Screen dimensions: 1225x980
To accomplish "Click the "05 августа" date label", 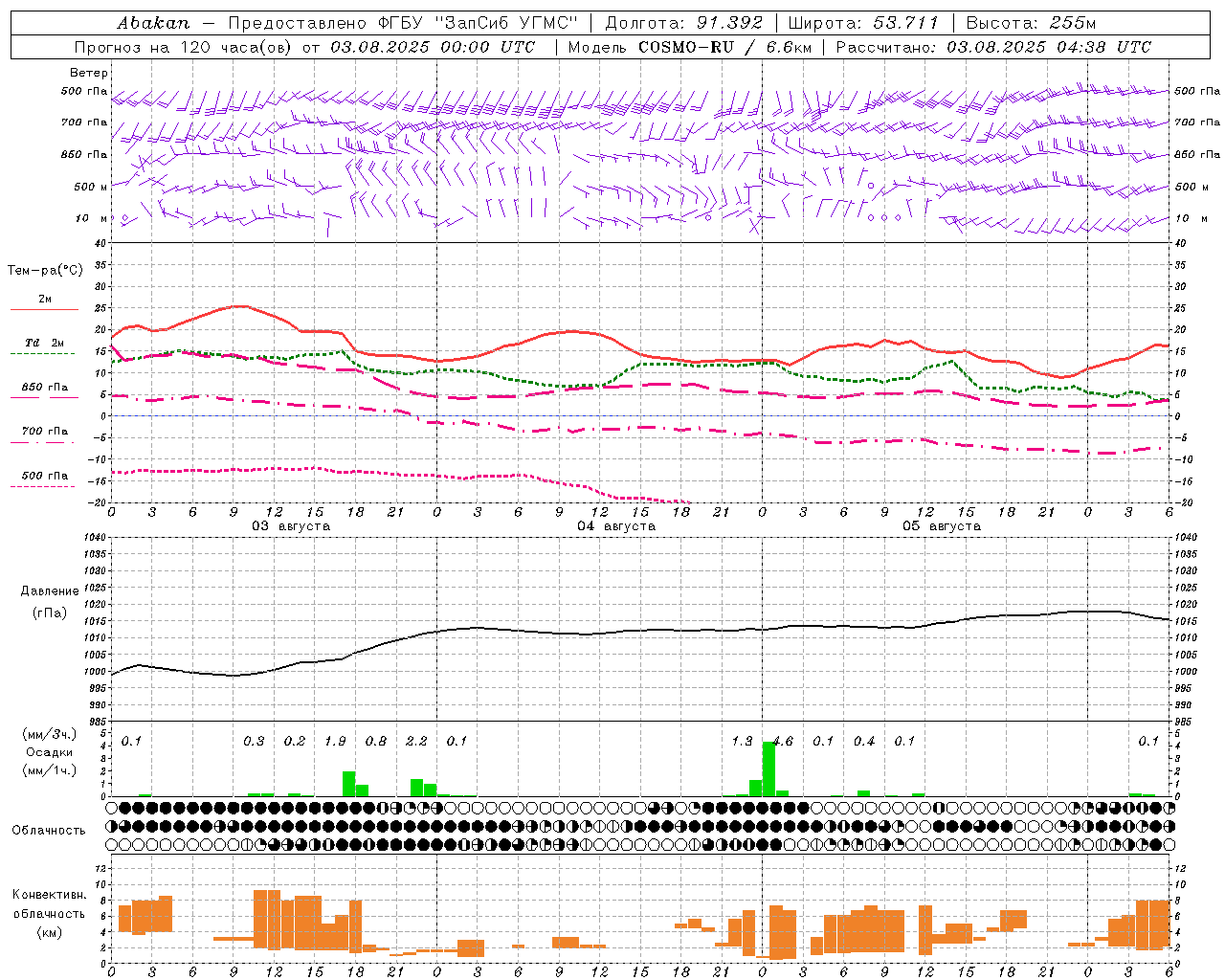I will pos(942,526).
